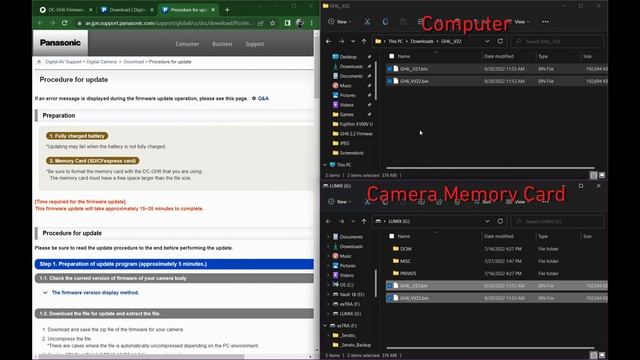This screenshot has width=640, height=360.
Task: Collapse This PC in GH6_V22 sidebar
Action: point(325,165)
